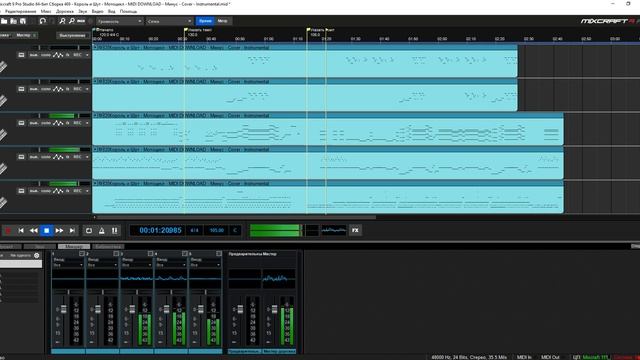Open the Дорожка menu

click(x=64, y=11)
